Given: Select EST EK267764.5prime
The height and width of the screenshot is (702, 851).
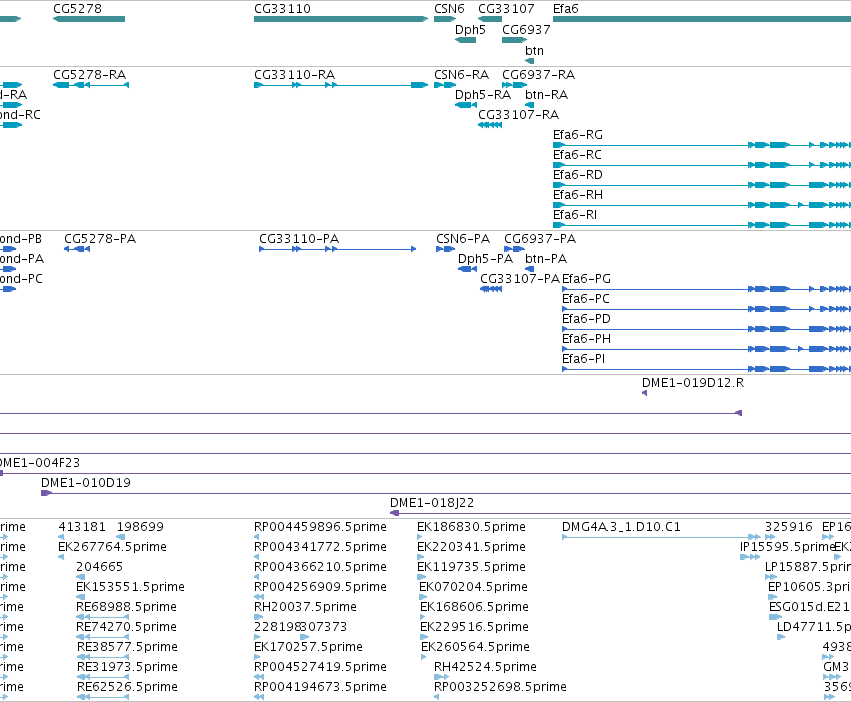Looking at the screenshot, I should (61, 557).
